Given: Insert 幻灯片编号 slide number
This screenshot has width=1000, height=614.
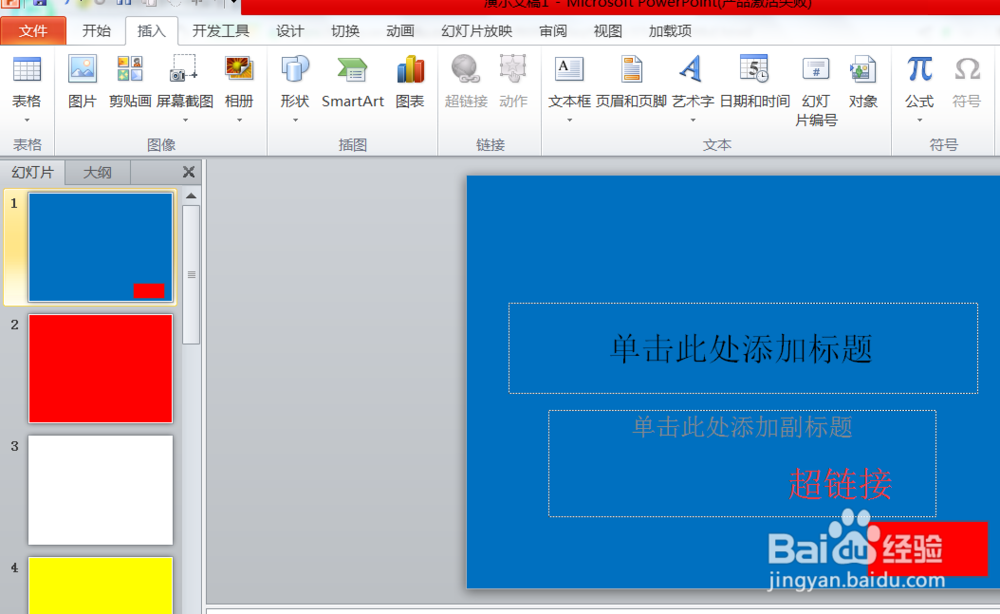Looking at the screenshot, I should pyautogui.click(x=816, y=91).
